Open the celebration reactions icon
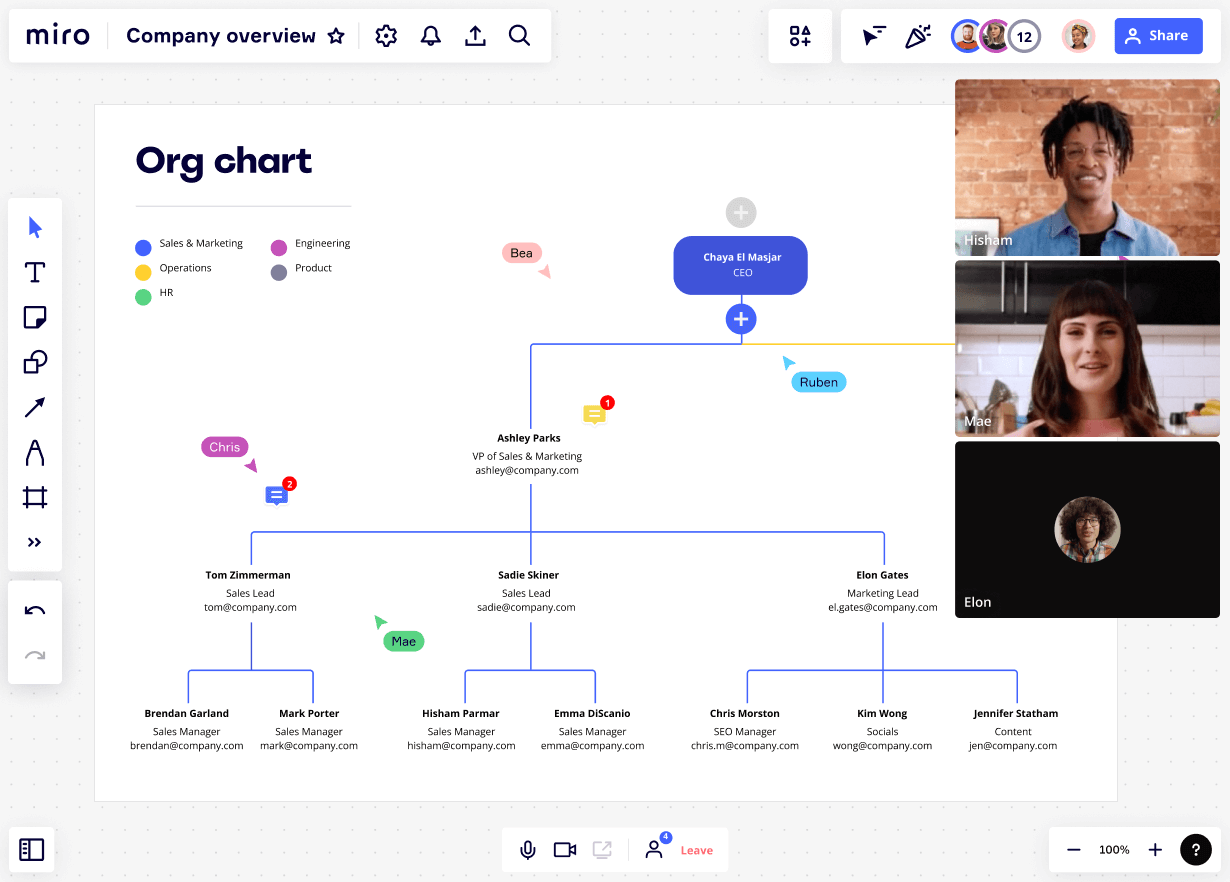The height and width of the screenshot is (882, 1230). click(918, 36)
